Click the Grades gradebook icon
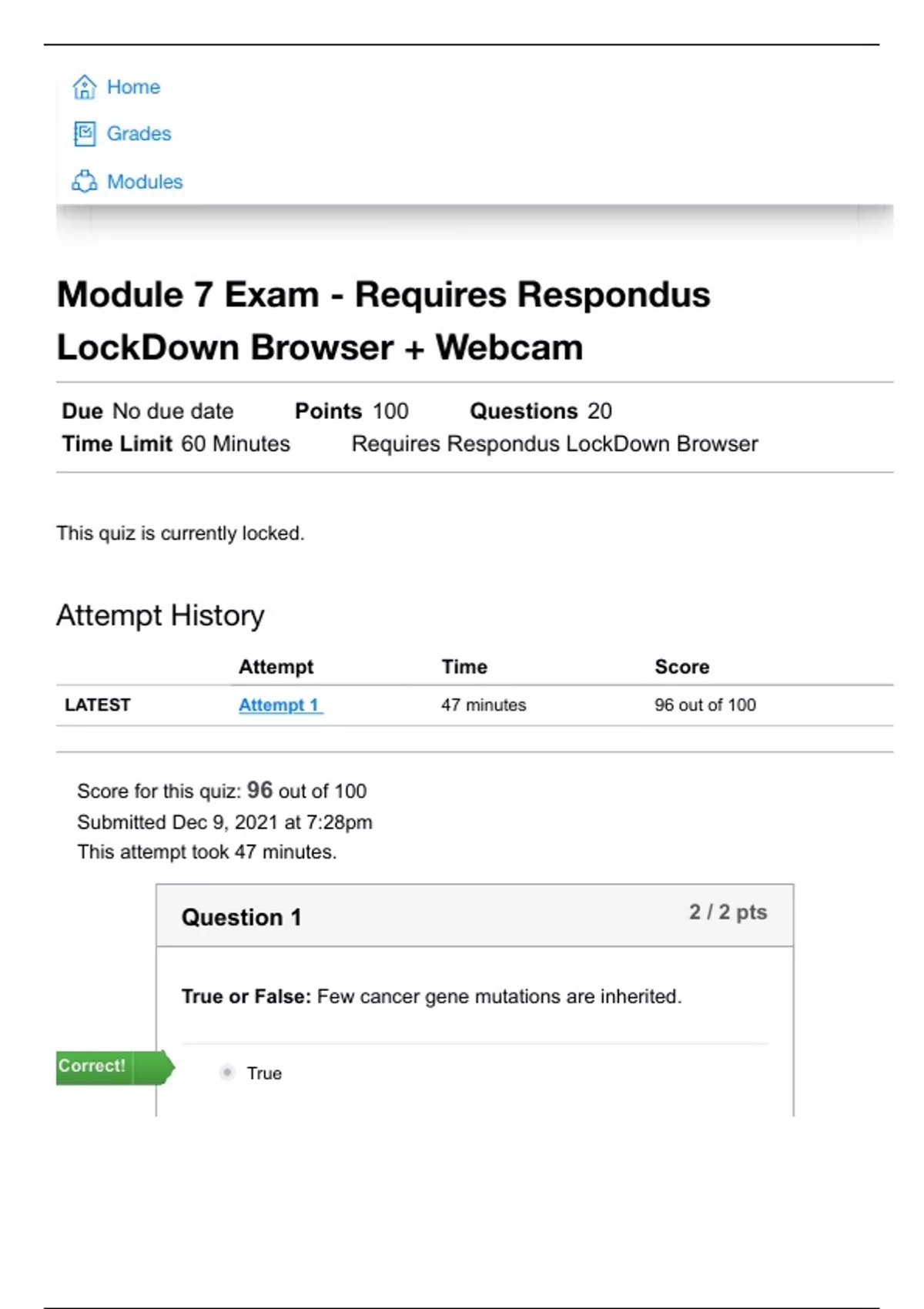The height and width of the screenshot is (1309, 924). point(84,134)
